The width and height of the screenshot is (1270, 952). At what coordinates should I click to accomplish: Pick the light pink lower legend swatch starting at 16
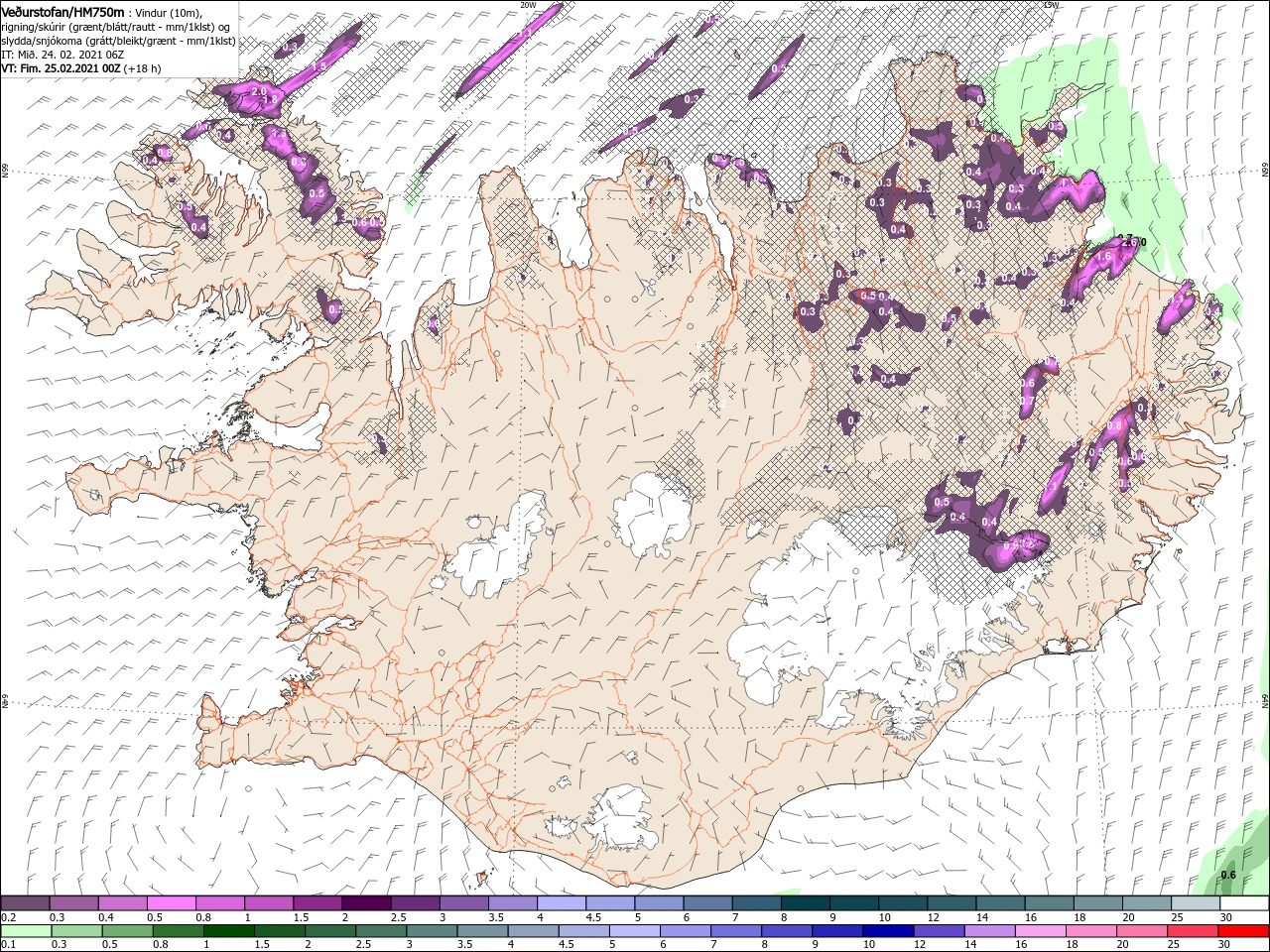pos(1039,931)
